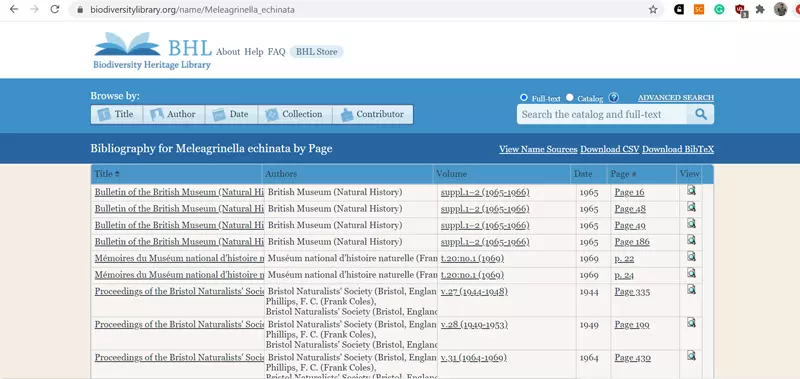View page icon for Page 49 row
The width and height of the screenshot is (800, 379).
(691, 223)
